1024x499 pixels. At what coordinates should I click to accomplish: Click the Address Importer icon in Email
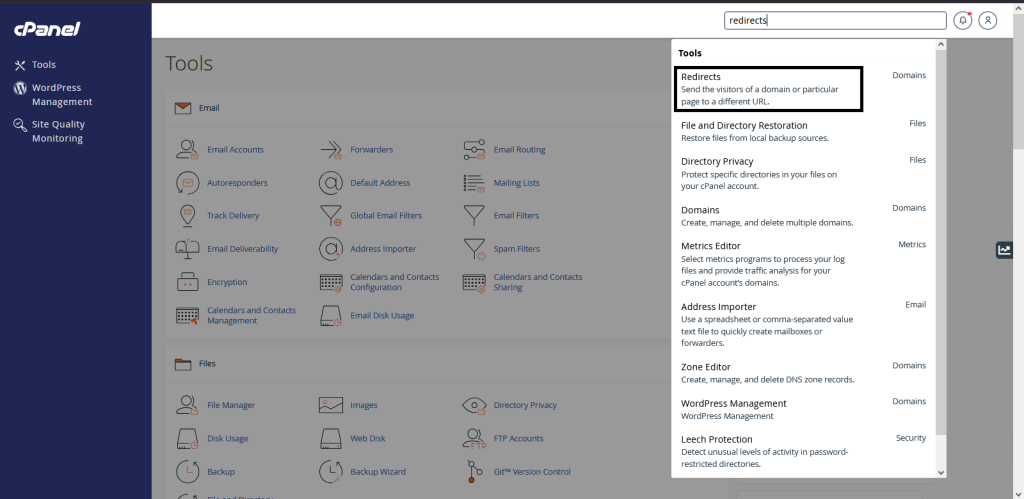[x=331, y=249]
